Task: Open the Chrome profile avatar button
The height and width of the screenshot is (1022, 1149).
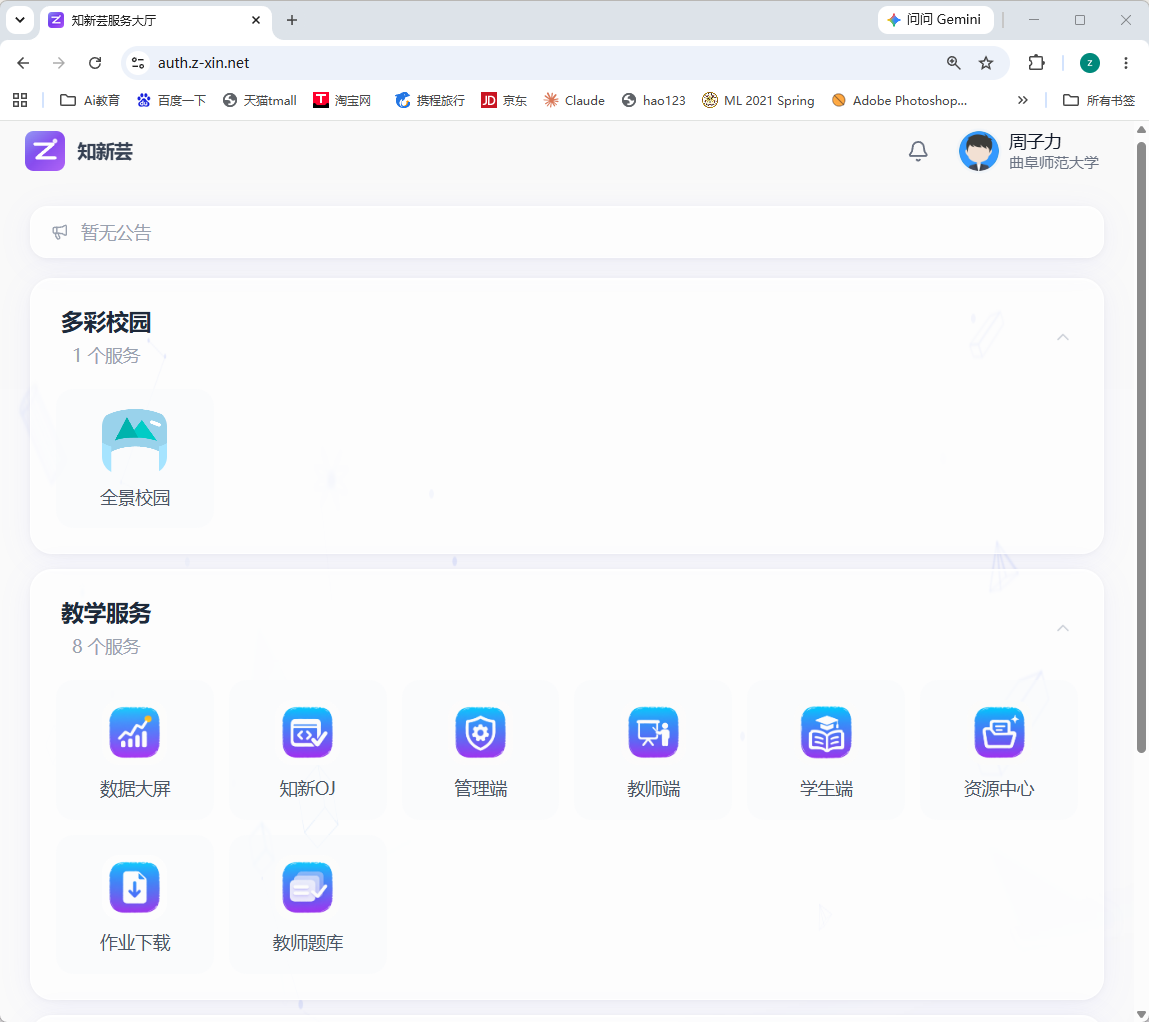Action: pyautogui.click(x=1090, y=63)
